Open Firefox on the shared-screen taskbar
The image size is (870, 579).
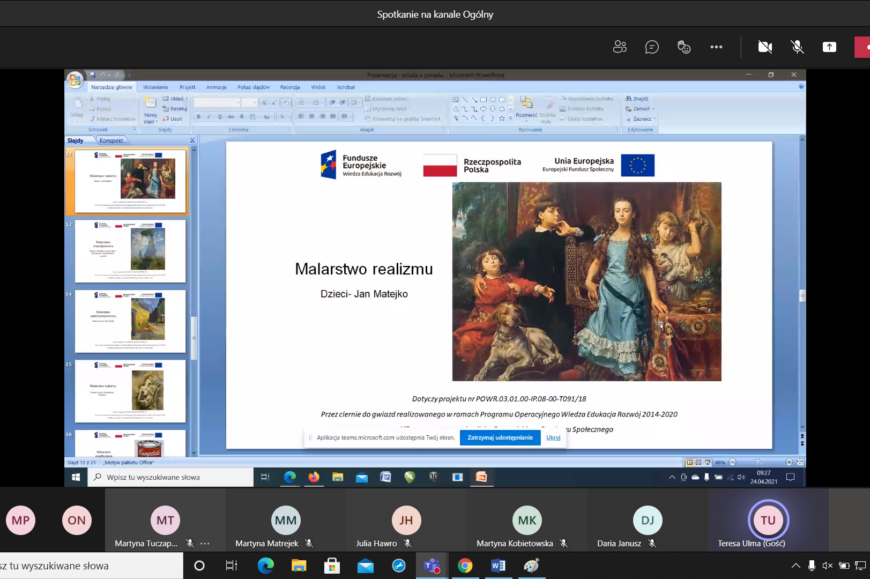pyautogui.click(x=313, y=477)
